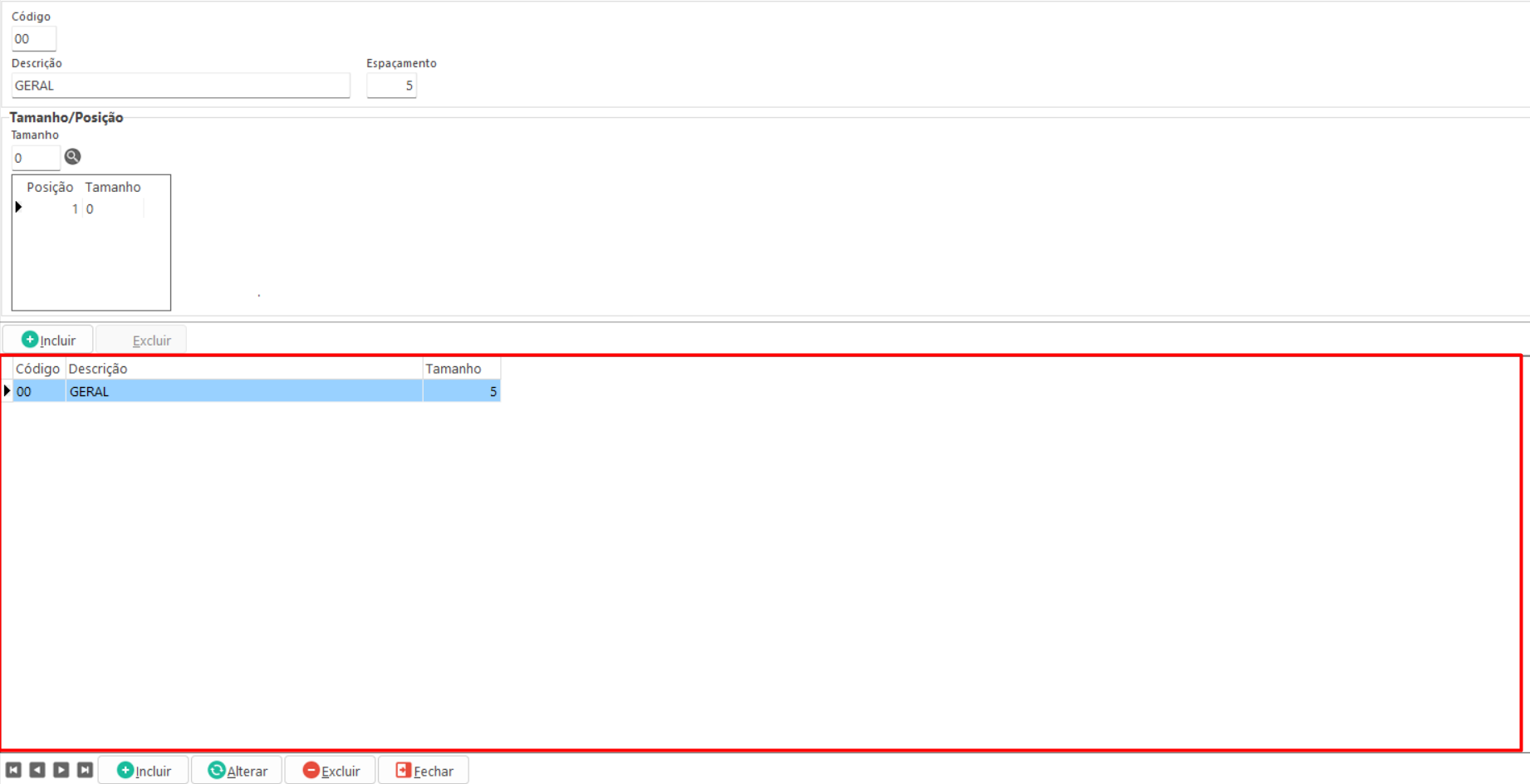Go to previous record navigation arrow
Screen dimensions: 1530x784
click(x=37, y=770)
